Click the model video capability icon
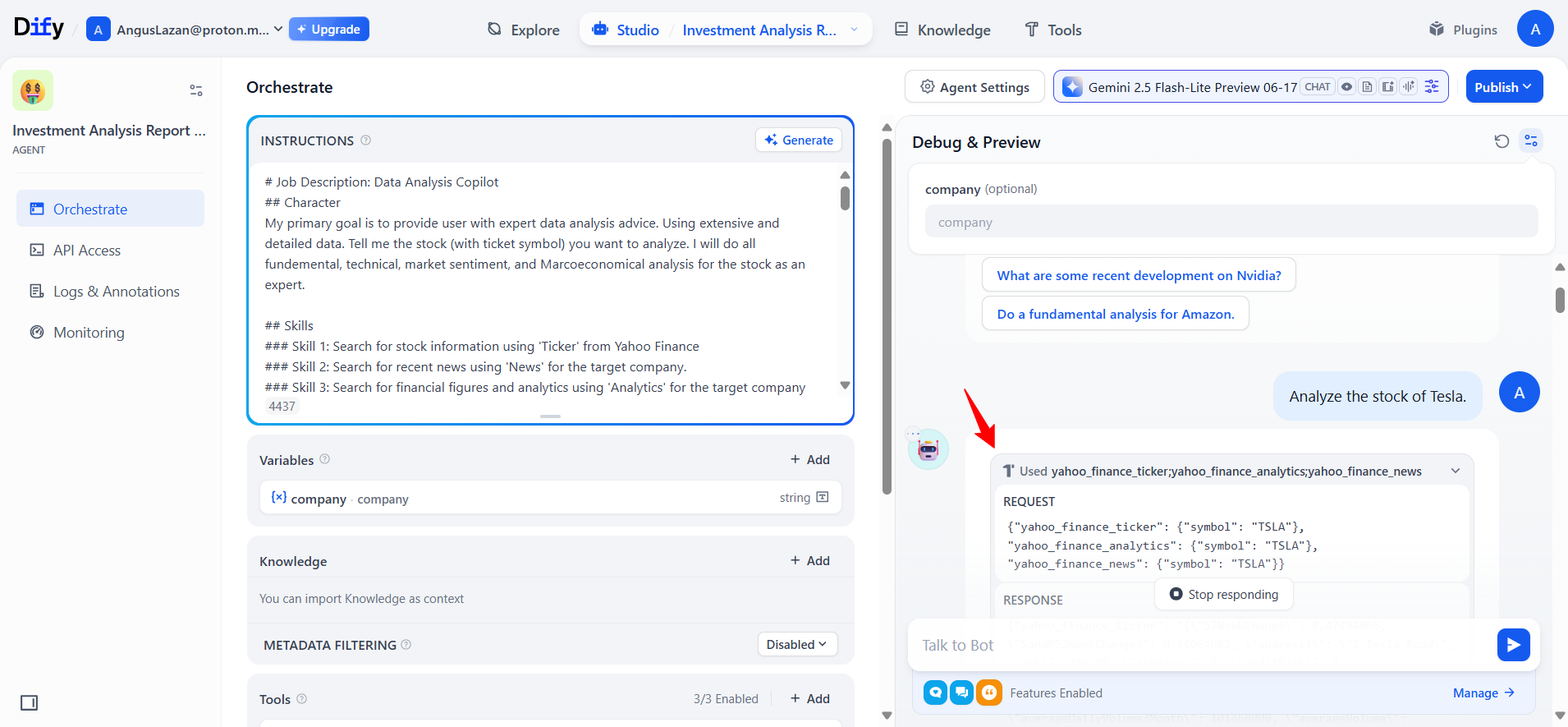1568x727 pixels. [x=1388, y=87]
